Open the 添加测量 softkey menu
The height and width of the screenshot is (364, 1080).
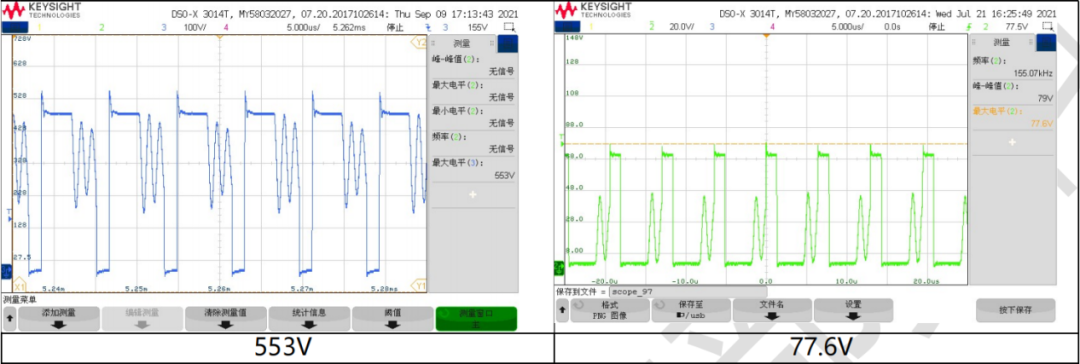[x=59, y=318]
